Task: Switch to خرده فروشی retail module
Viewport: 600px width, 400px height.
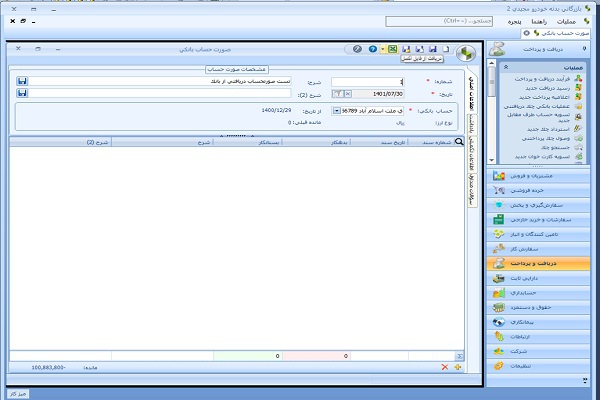Action: tap(538, 190)
